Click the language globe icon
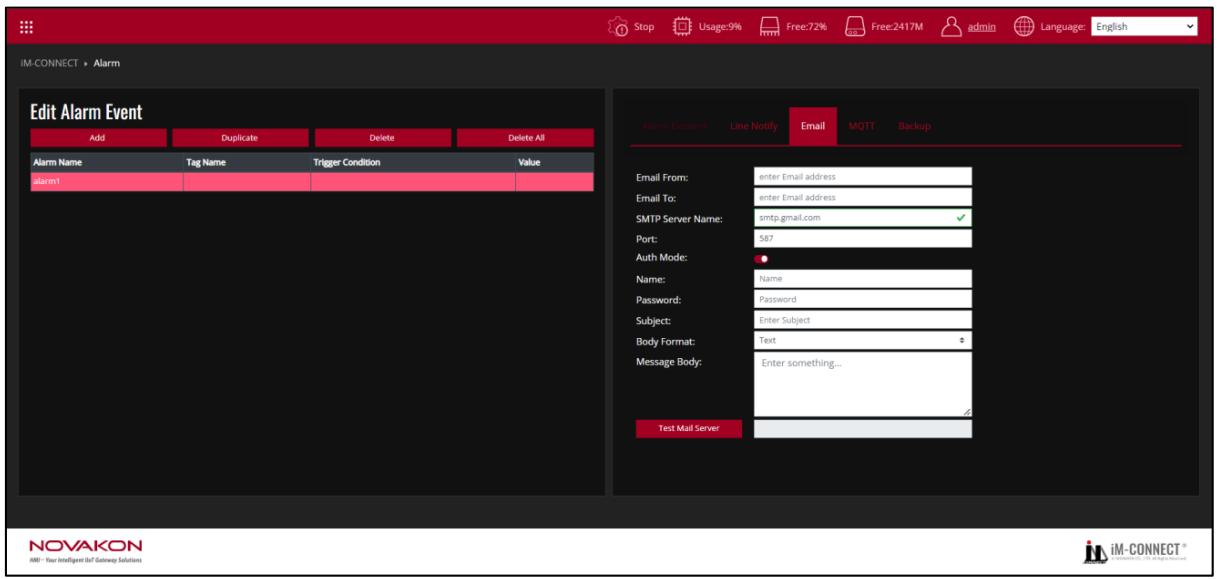Viewport: 1217px width, 579px height. [x=1024, y=27]
